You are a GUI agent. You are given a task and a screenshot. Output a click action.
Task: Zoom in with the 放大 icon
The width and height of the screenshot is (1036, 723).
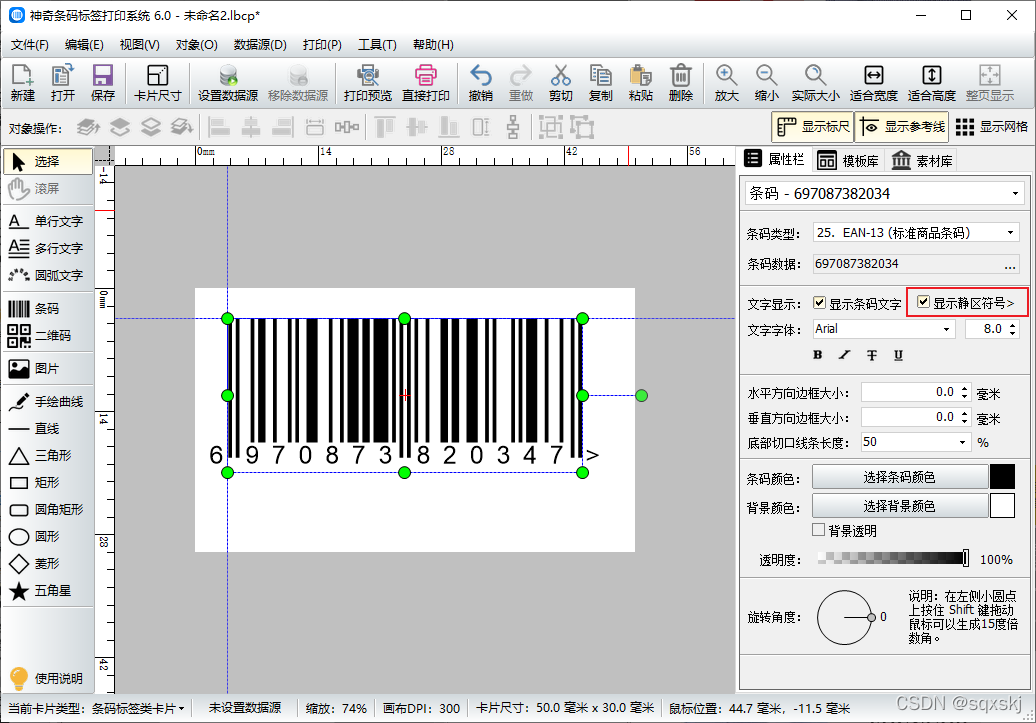click(726, 83)
